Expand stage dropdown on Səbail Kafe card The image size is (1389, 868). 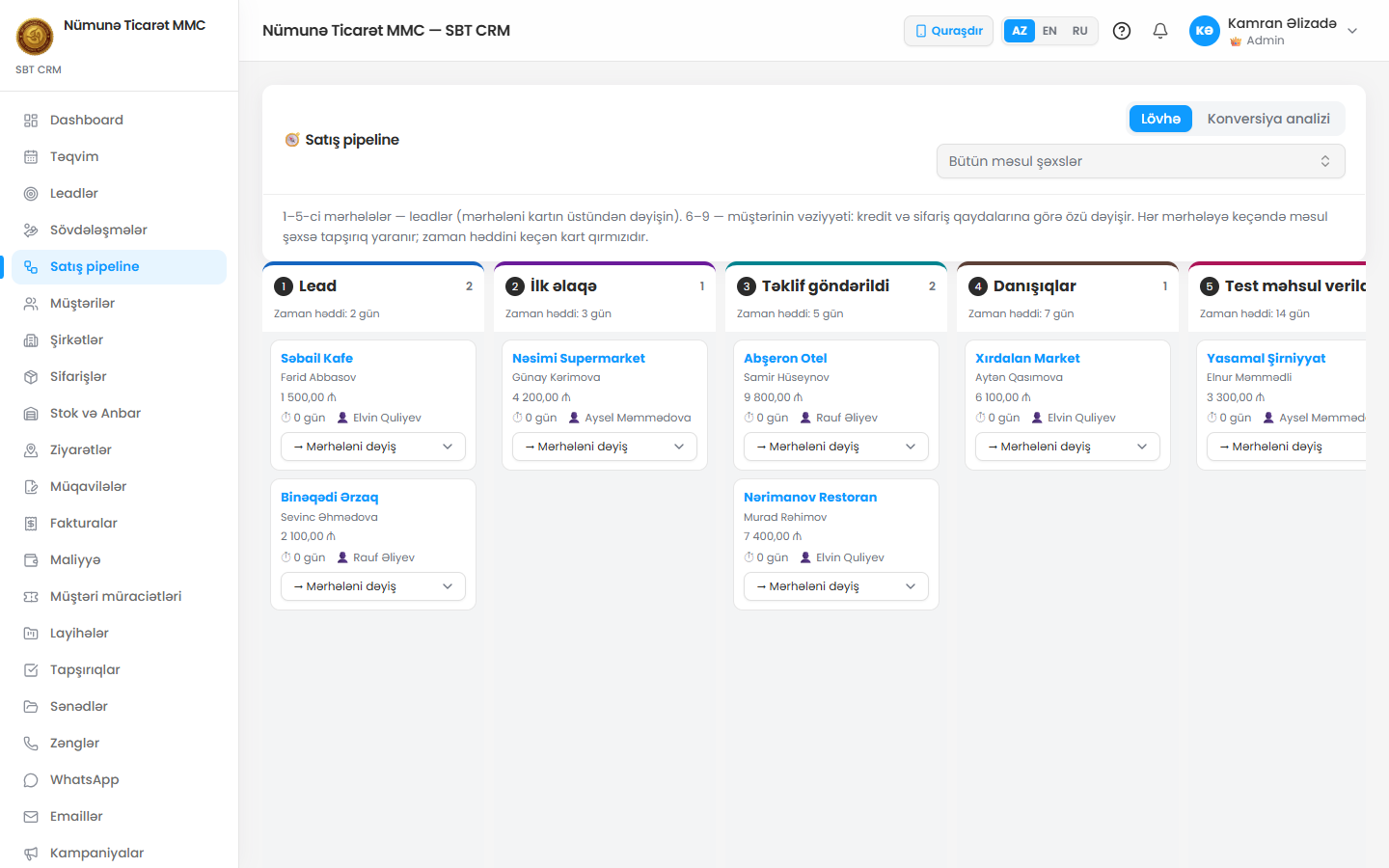pos(373,447)
